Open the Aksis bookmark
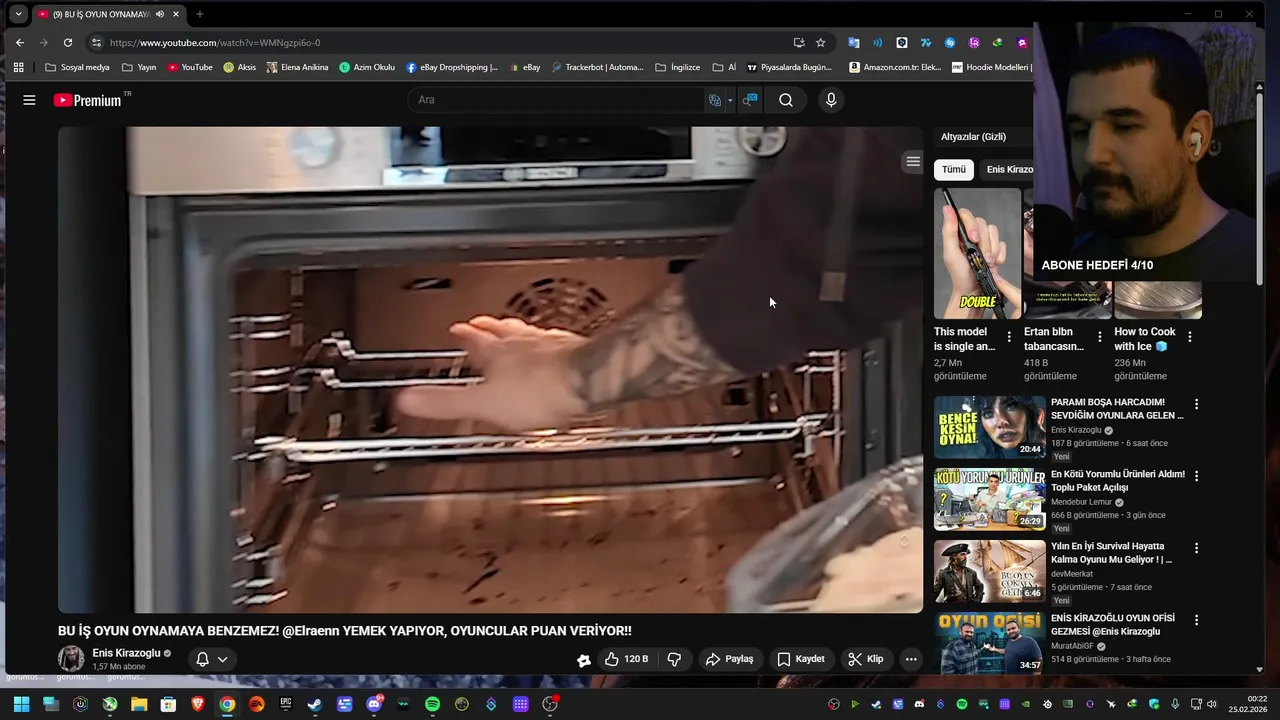Viewport: 1280px width, 720px height. [240, 67]
